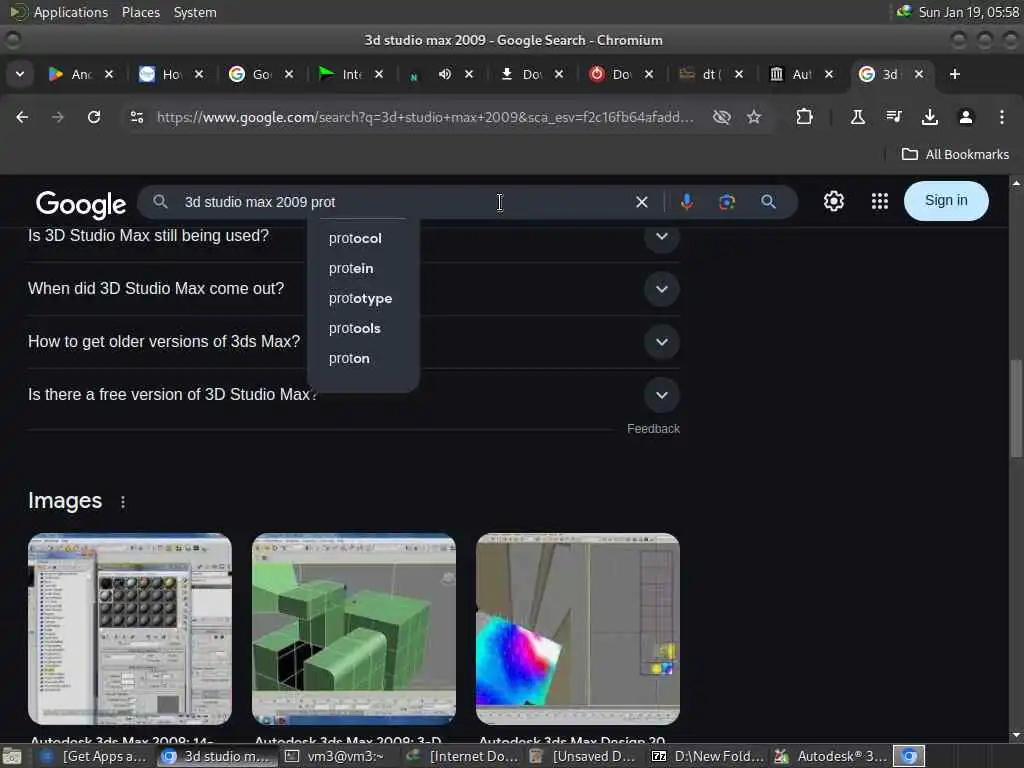Open the All Bookmarks folder
This screenshot has height=768, width=1024.
click(x=955, y=155)
